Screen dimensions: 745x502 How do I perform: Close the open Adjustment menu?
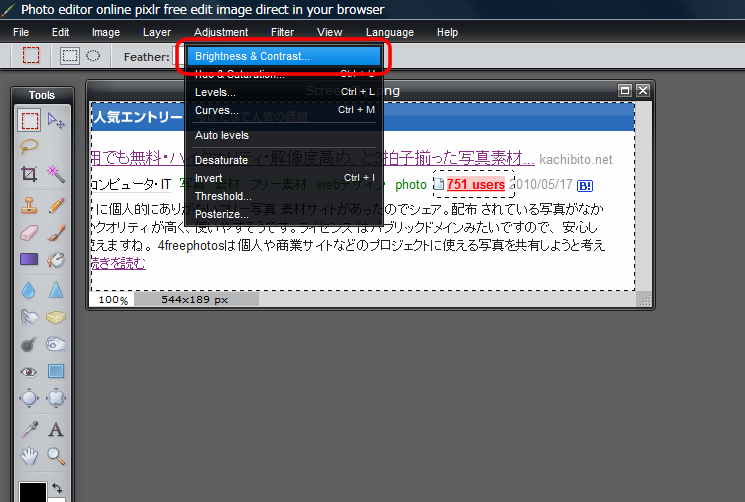221,32
